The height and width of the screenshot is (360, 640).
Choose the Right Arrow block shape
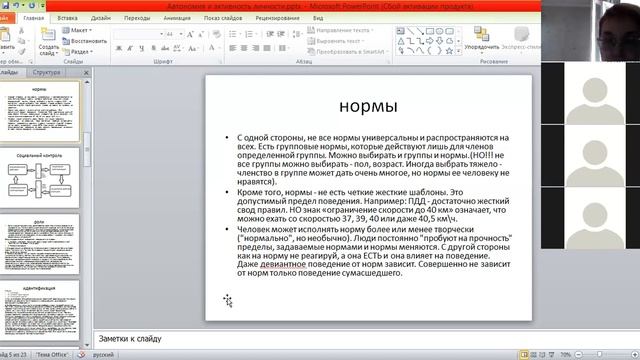pos(430,41)
